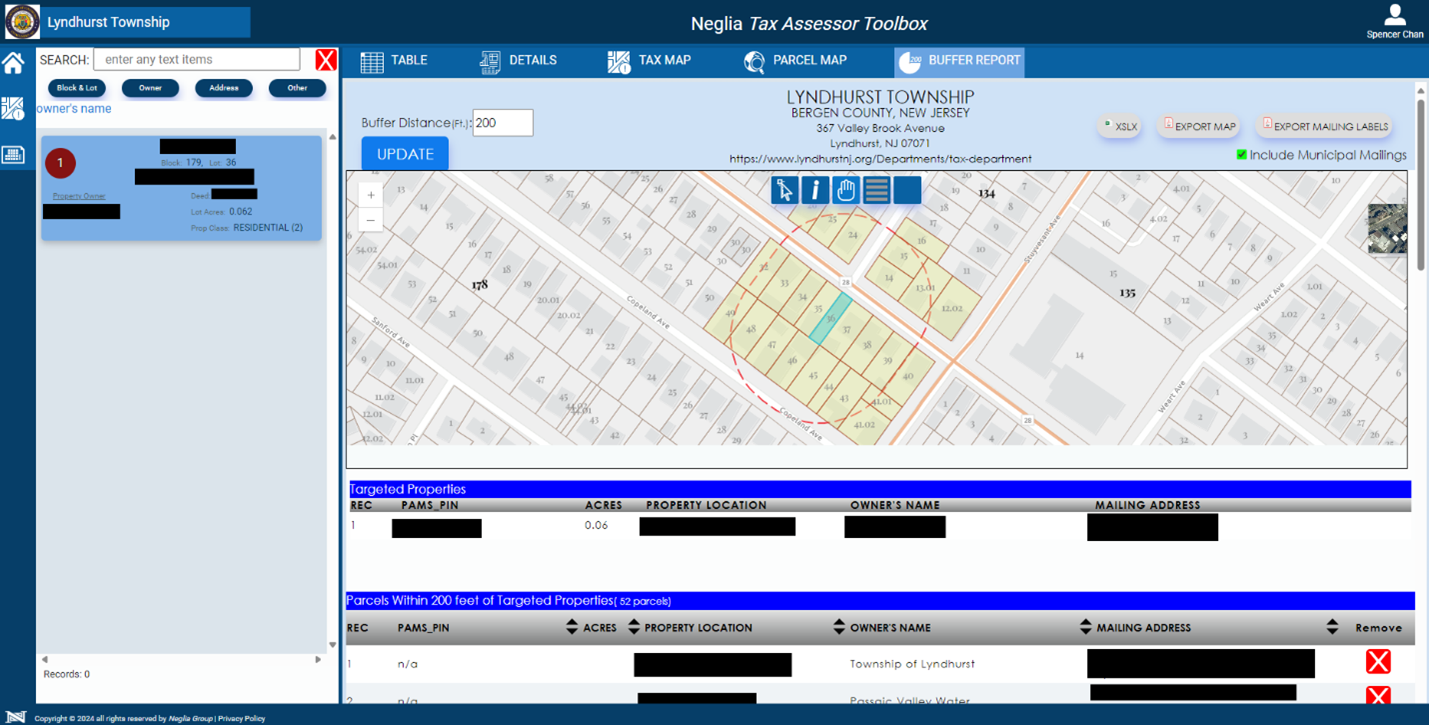This screenshot has width=1429, height=725.
Task: Open the Privacy Policy link
Action: 242,718
